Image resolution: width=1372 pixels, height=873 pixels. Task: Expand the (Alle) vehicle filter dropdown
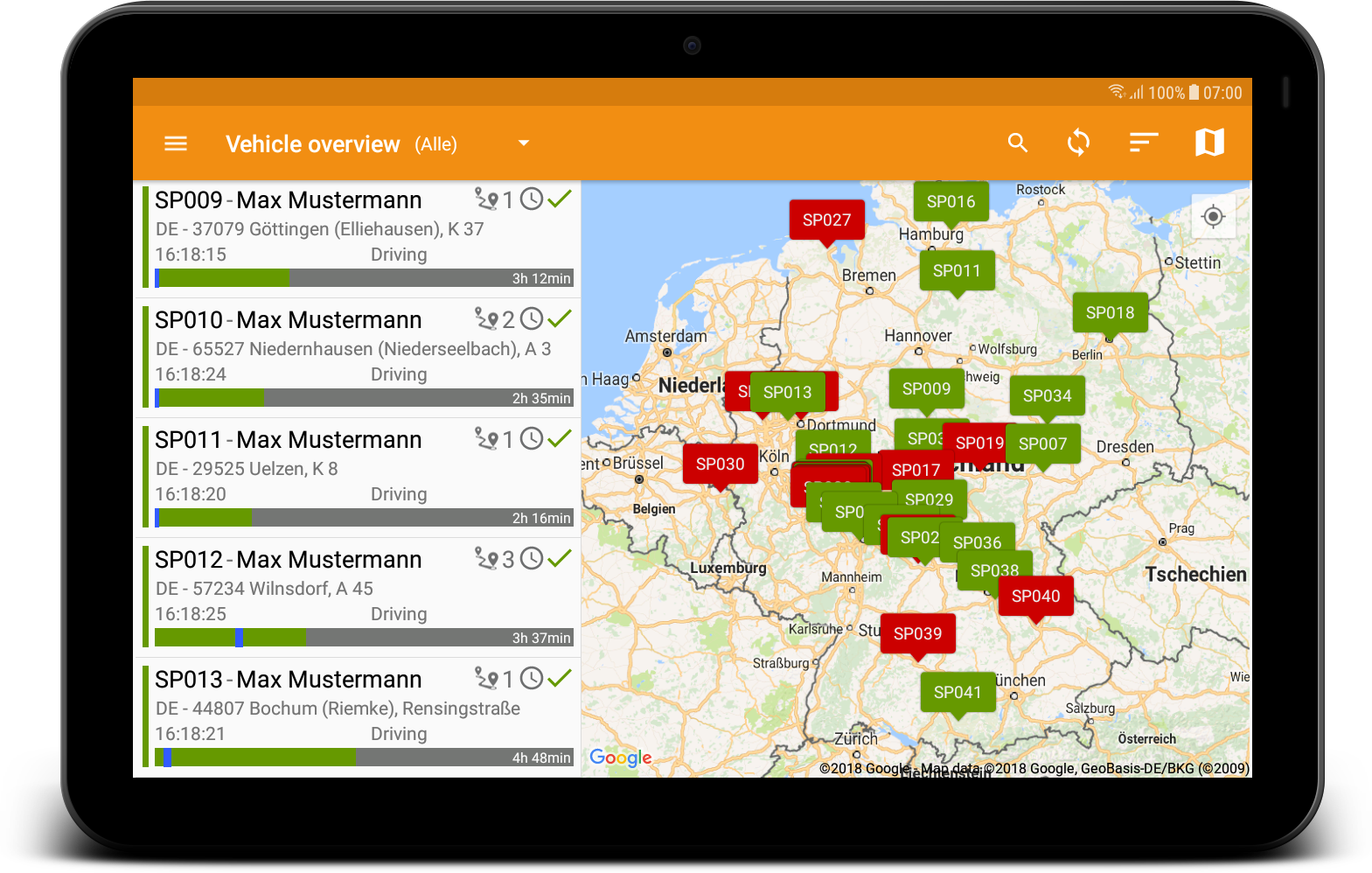point(524,143)
